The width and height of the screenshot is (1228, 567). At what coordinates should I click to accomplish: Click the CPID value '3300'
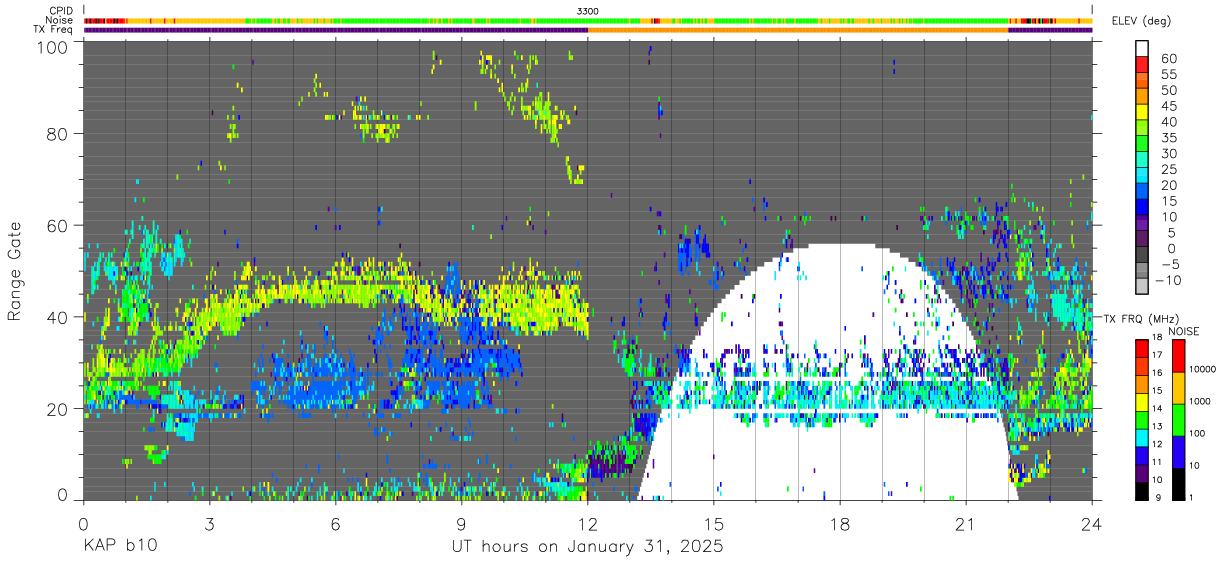(588, 10)
